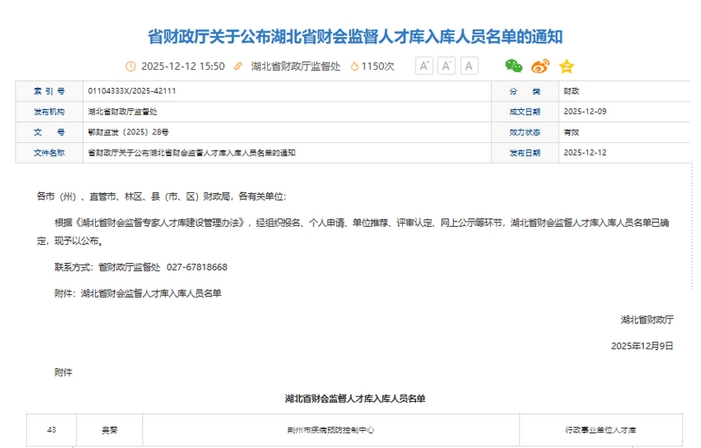Click the 有效 validity status cell
This screenshot has height=448, width=701.
click(x=571, y=132)
